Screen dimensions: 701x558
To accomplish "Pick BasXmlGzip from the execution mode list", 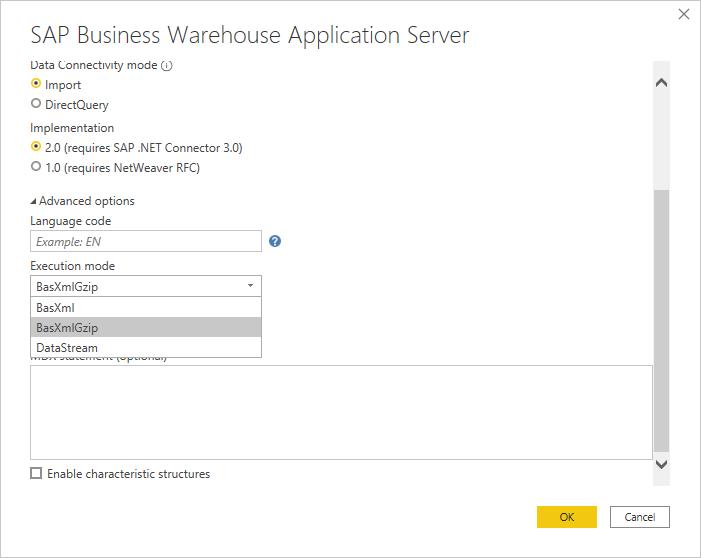I will point(146,327).
